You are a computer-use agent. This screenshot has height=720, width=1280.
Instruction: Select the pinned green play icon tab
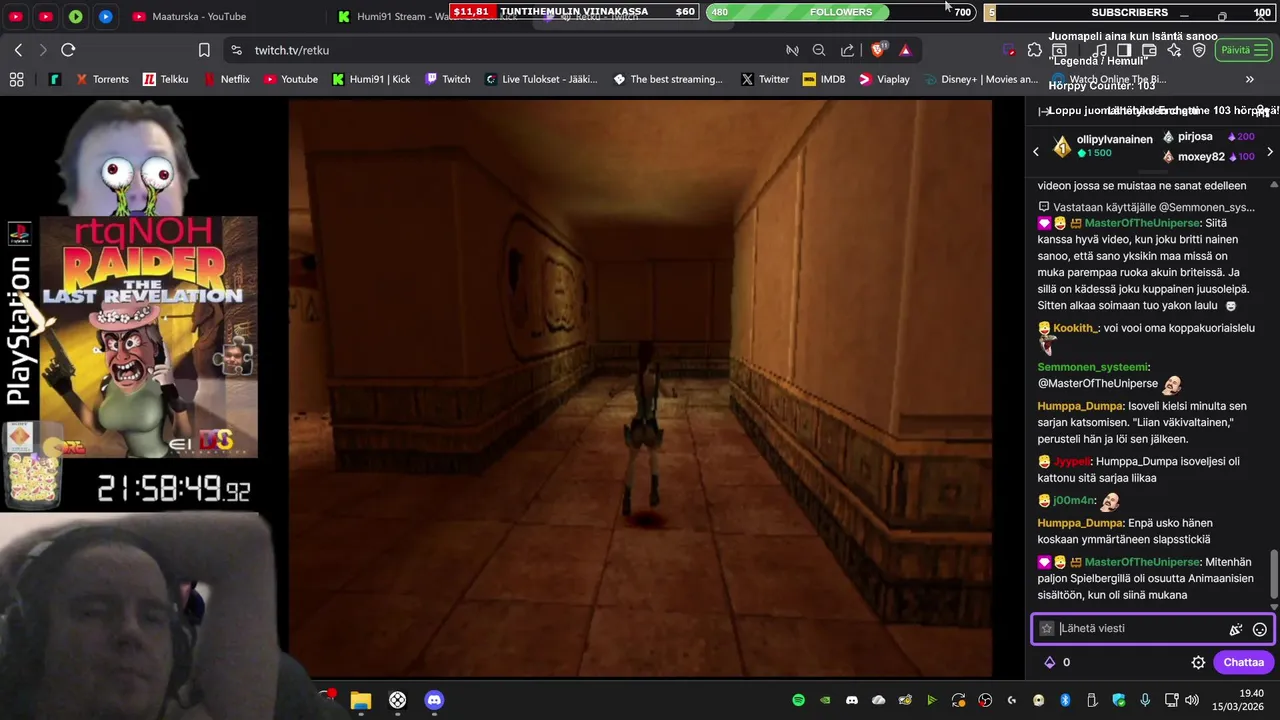[76, 16]
